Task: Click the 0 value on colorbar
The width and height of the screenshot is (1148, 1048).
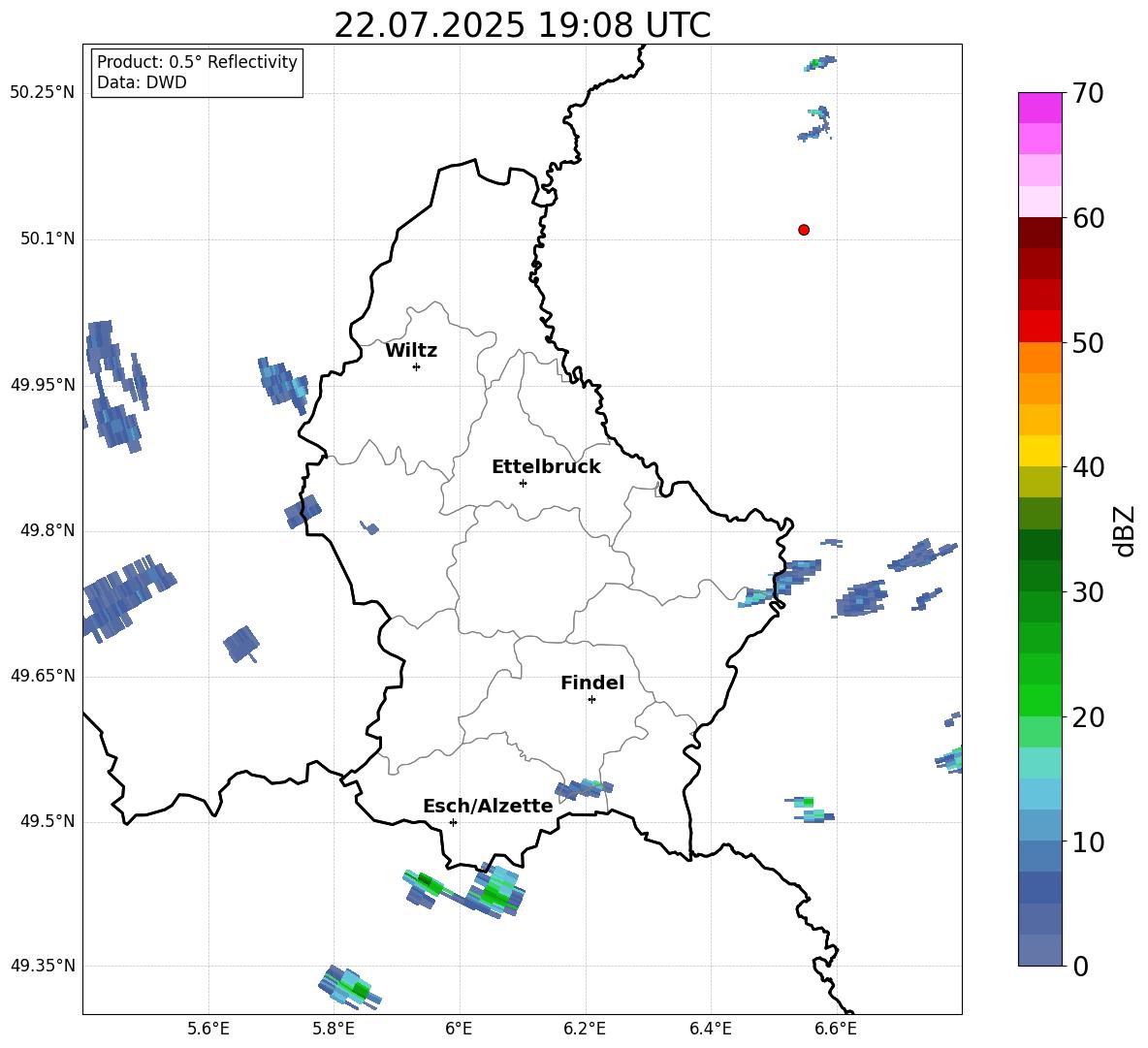Action: coord(1080,966)
